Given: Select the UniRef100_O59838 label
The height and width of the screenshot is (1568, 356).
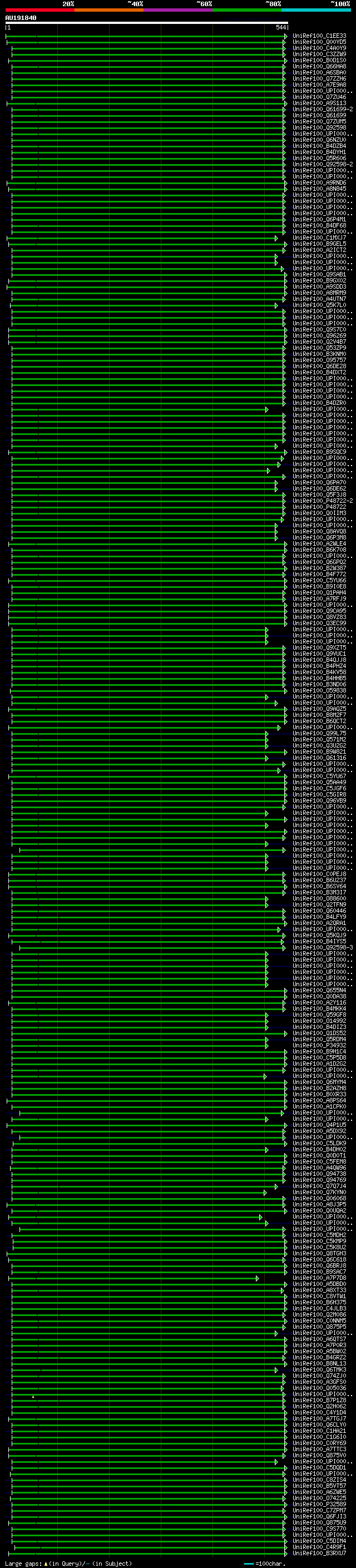Looking at the screenshot, I should point(319,691).
